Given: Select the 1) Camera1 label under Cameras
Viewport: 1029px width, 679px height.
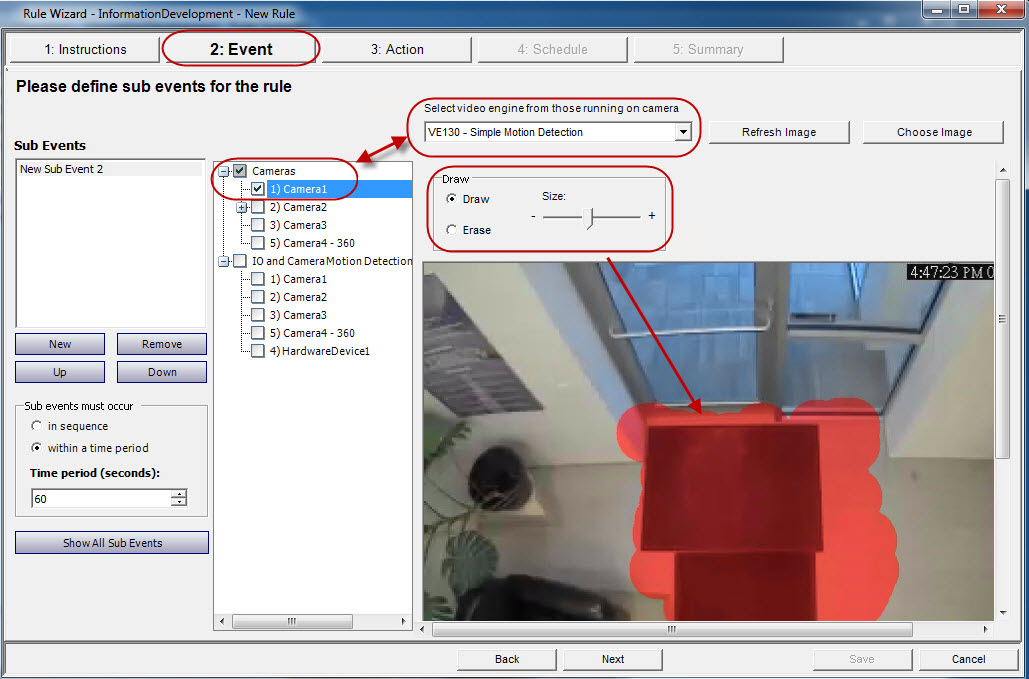Looking at the screenshot, I should pyautogui.click(x=299, y=189).
